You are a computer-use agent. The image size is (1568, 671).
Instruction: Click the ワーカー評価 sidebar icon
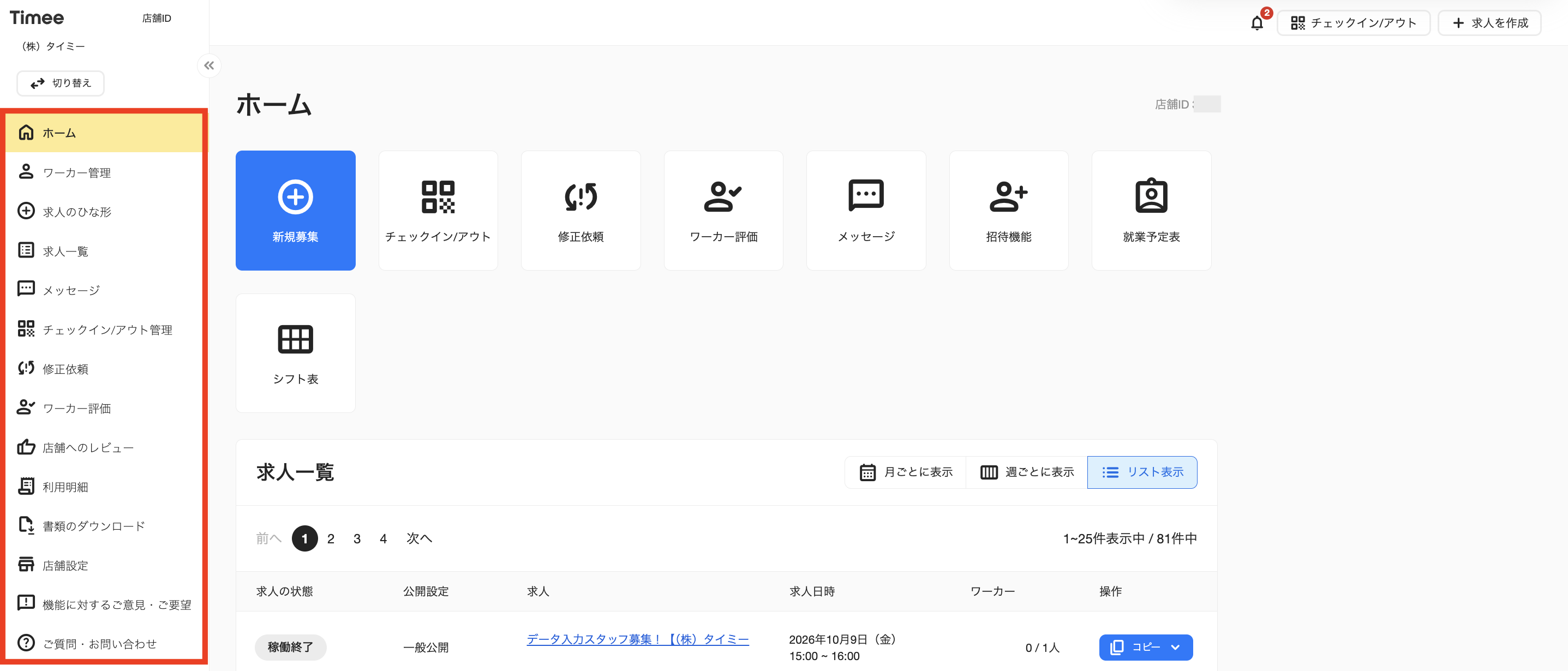(26, 408)
